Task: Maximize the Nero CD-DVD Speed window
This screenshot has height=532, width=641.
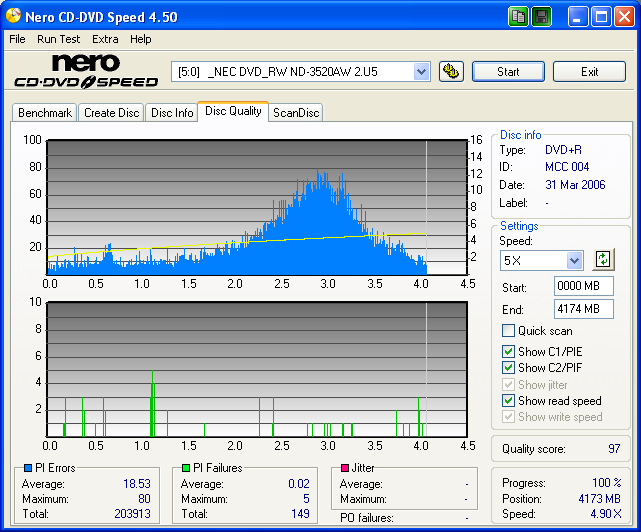Action: click(x=601, y=17)
